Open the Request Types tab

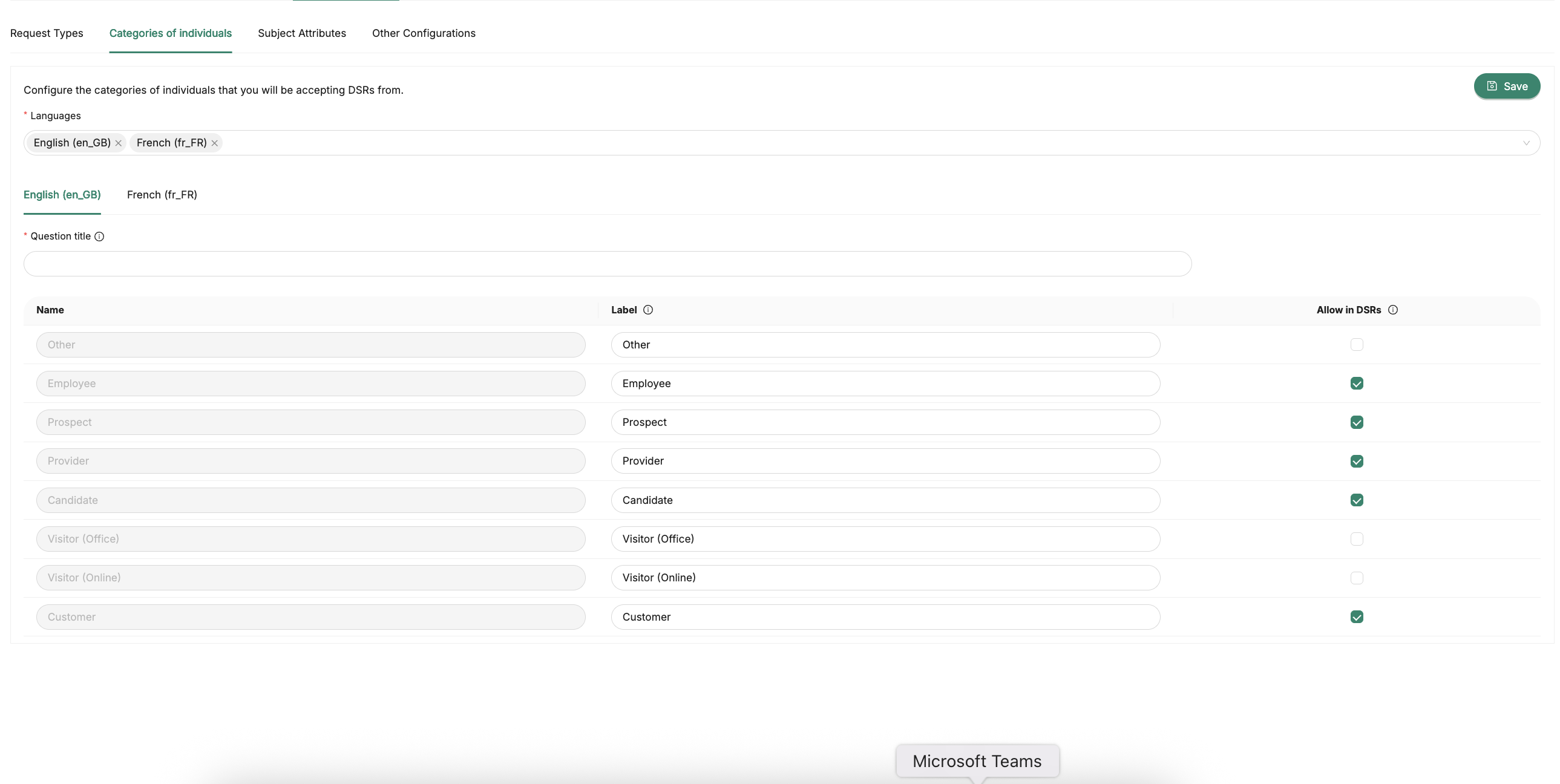[x=47, y=33]
